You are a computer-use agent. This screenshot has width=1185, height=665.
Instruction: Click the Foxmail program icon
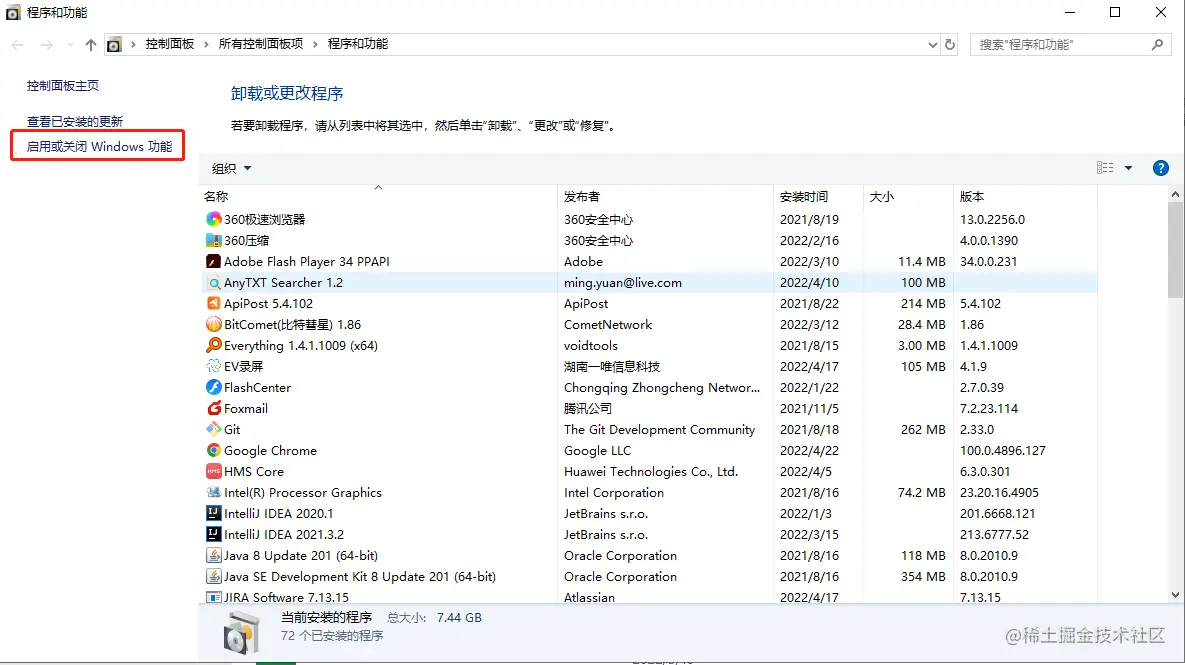click(x=214, y=408)
